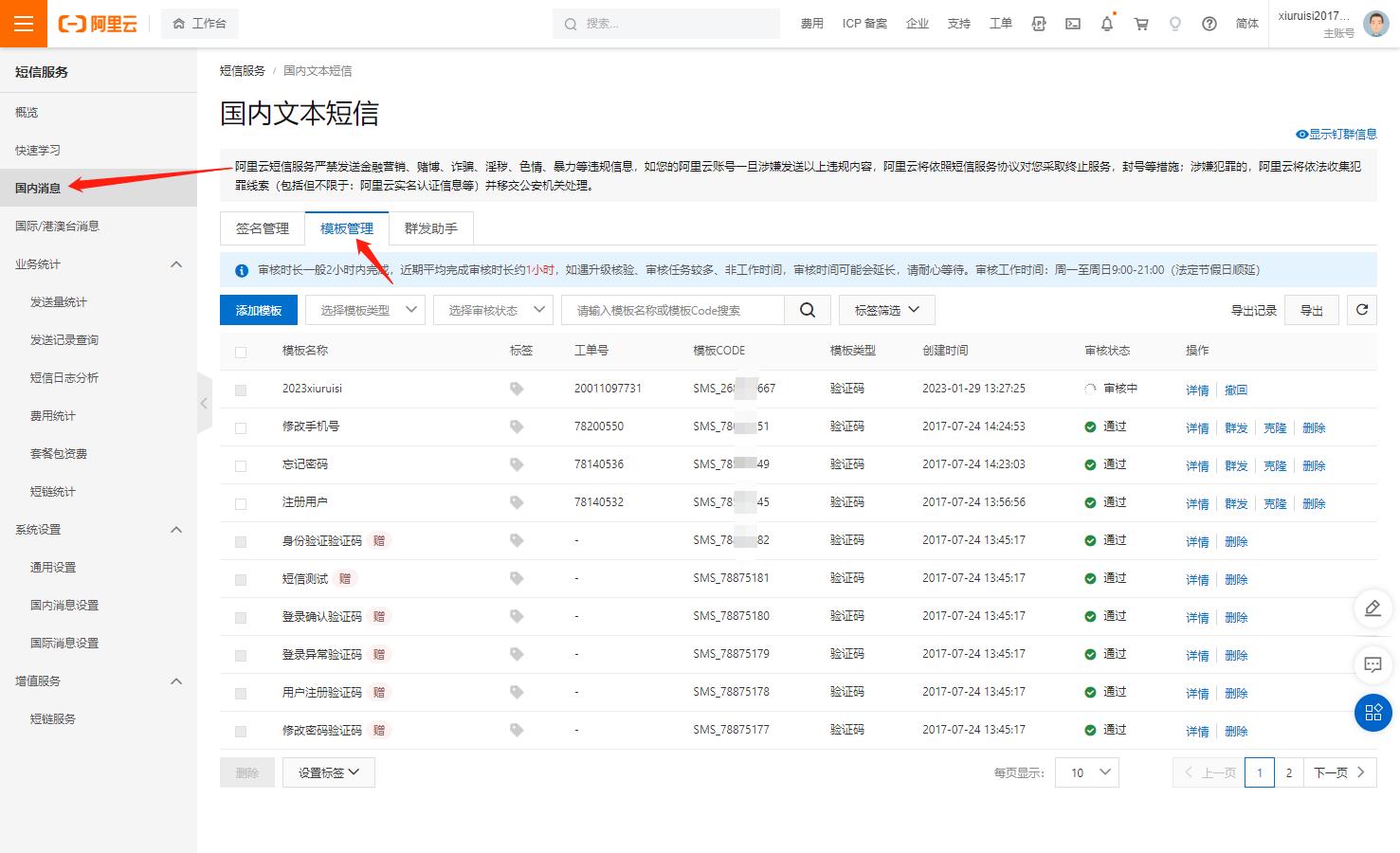The width and height of the screenshot is (1400, 853).
Task: Open the shopping cart icon
Action: [1141, 24]
